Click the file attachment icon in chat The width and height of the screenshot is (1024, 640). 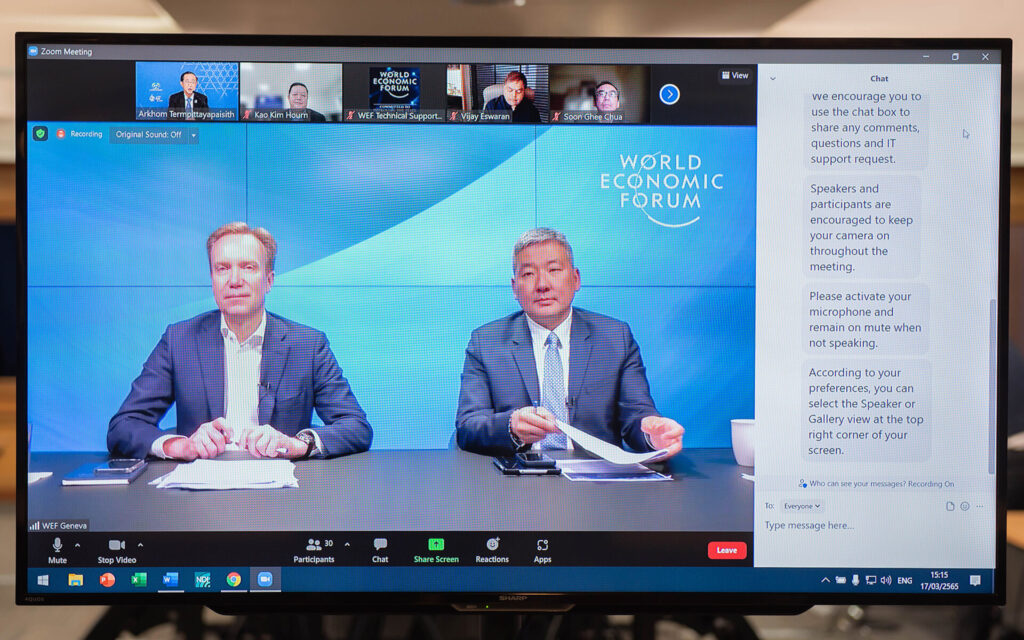click(950, 506)
